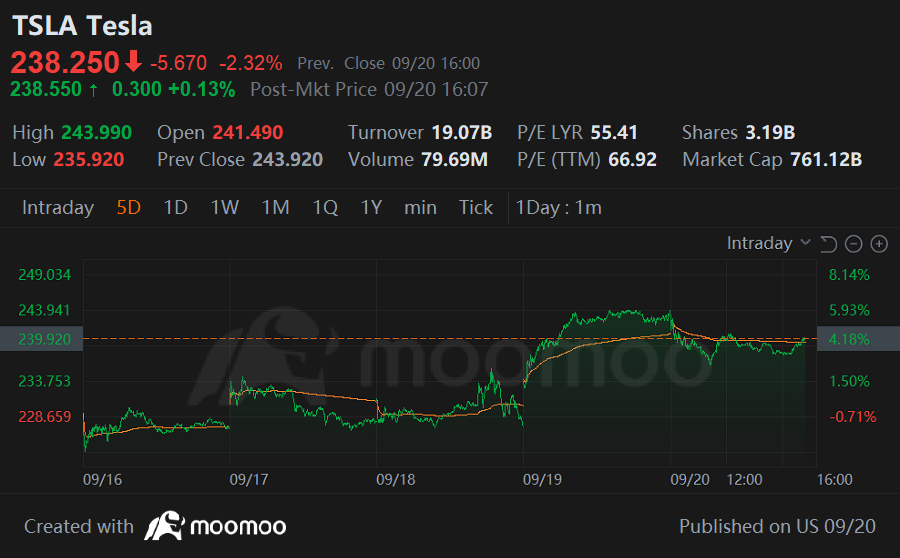Click the Turnover value 19.07B

click(462, 133)
